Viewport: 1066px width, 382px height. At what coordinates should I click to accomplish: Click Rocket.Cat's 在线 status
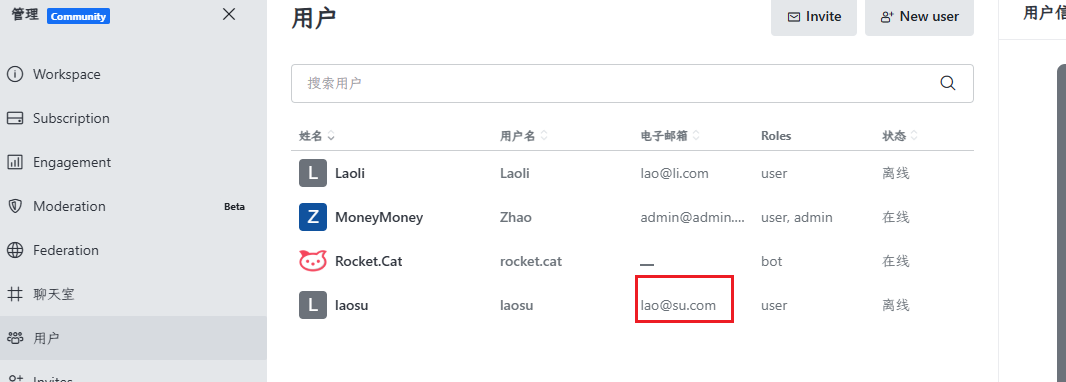click(895, 261)
